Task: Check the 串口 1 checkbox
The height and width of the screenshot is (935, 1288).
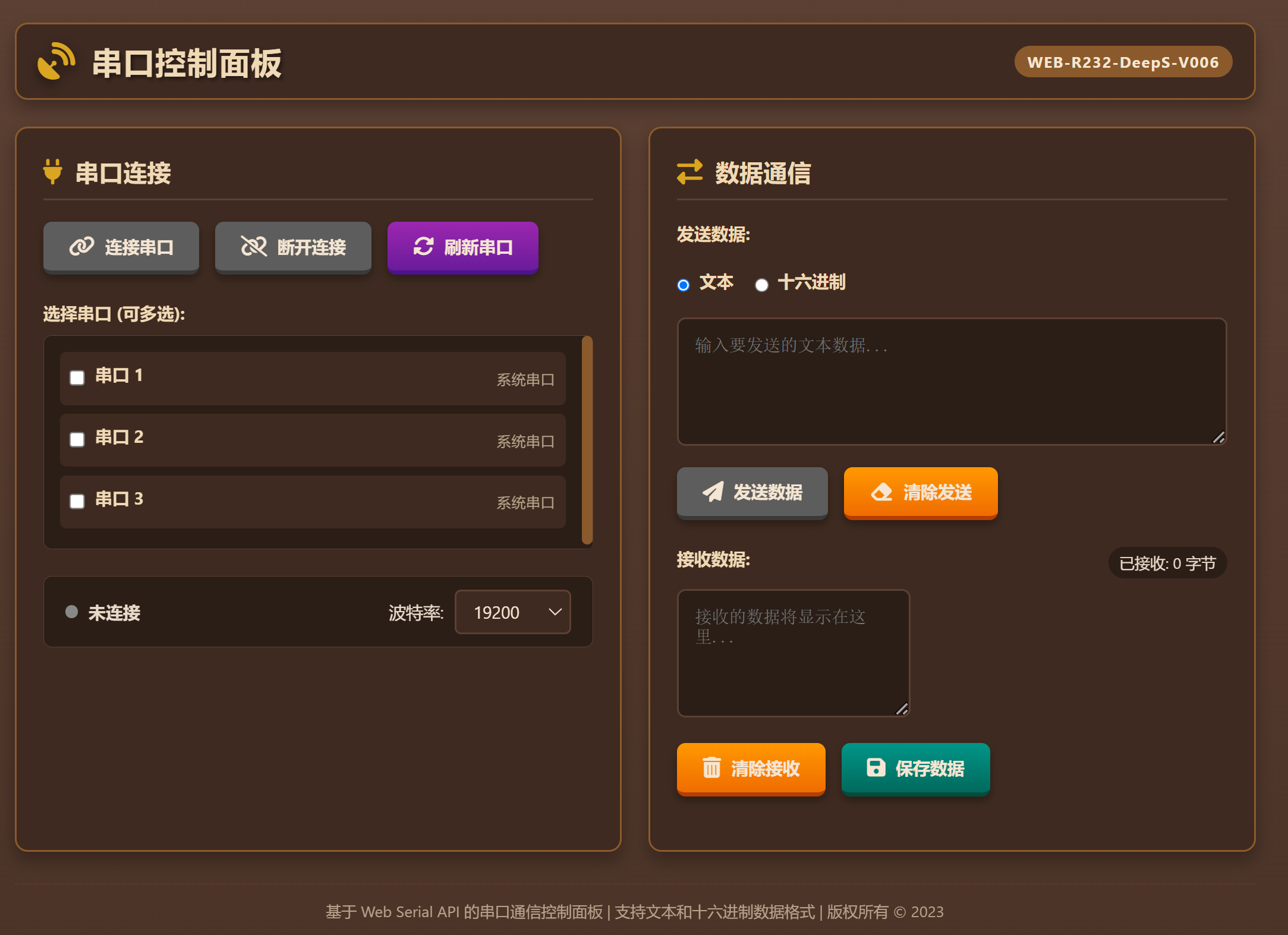Action: pyautogui.click(x=77, y=378)
